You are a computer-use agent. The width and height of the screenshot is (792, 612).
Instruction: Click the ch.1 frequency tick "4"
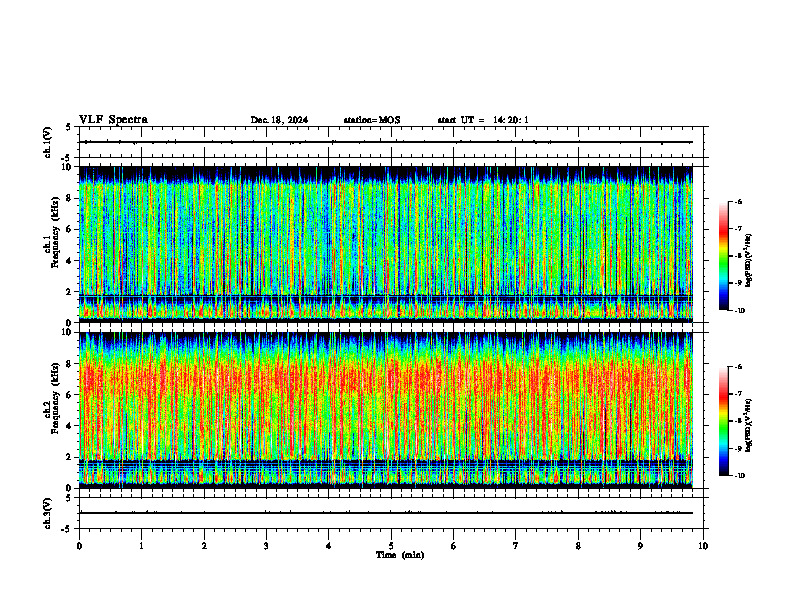[70, 261]
